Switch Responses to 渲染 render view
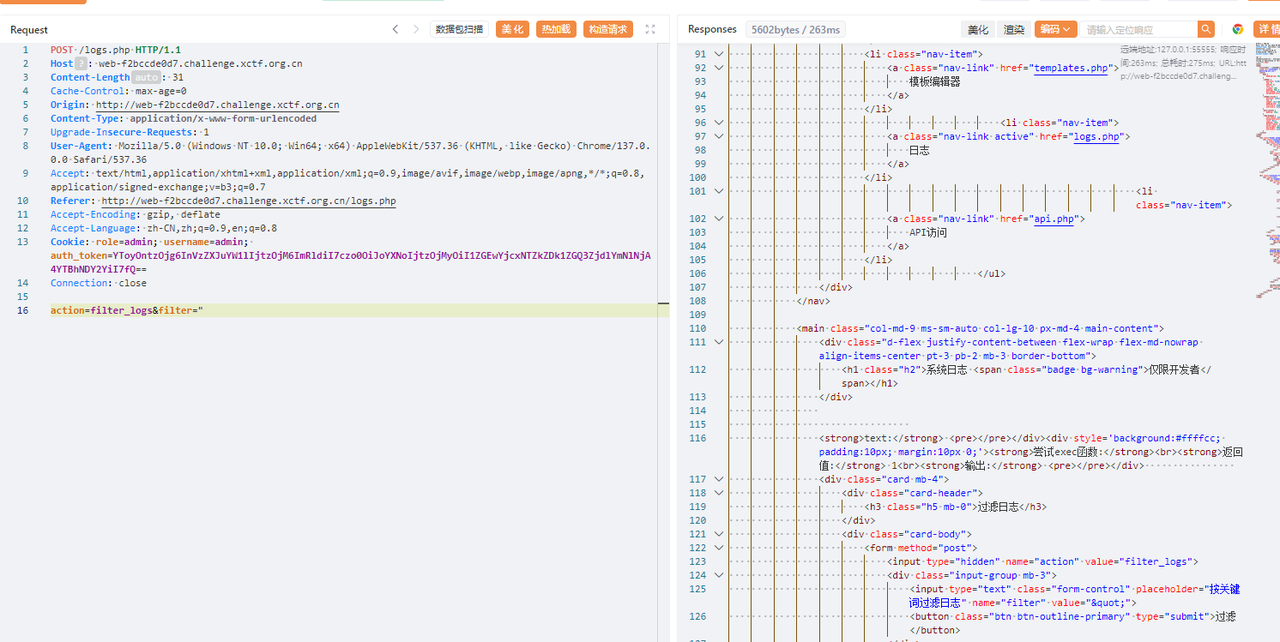Screen dimensions: 1280x642 click(x=1014, y=30)
